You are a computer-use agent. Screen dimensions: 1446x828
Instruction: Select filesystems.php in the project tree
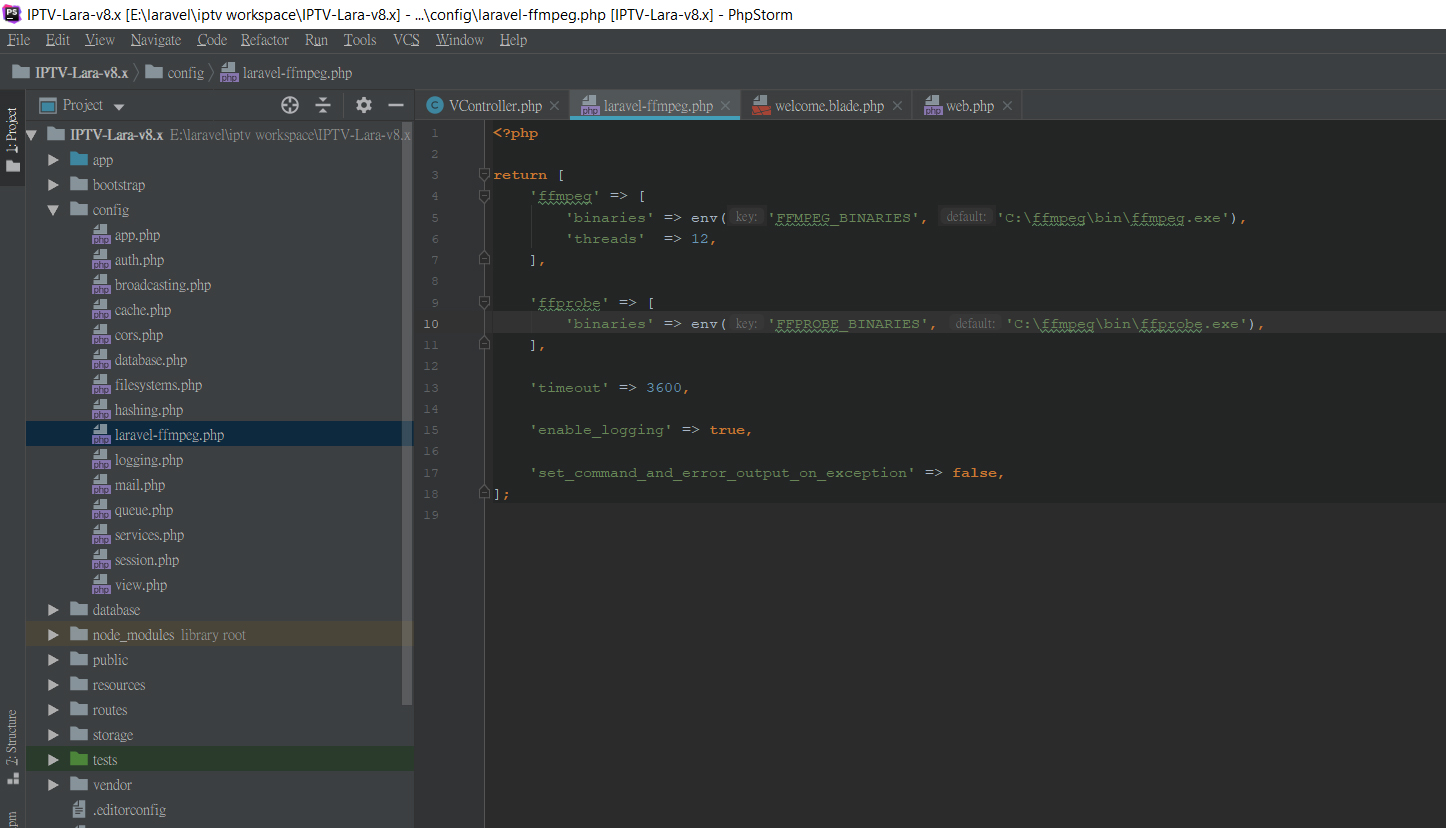point(158,385)
